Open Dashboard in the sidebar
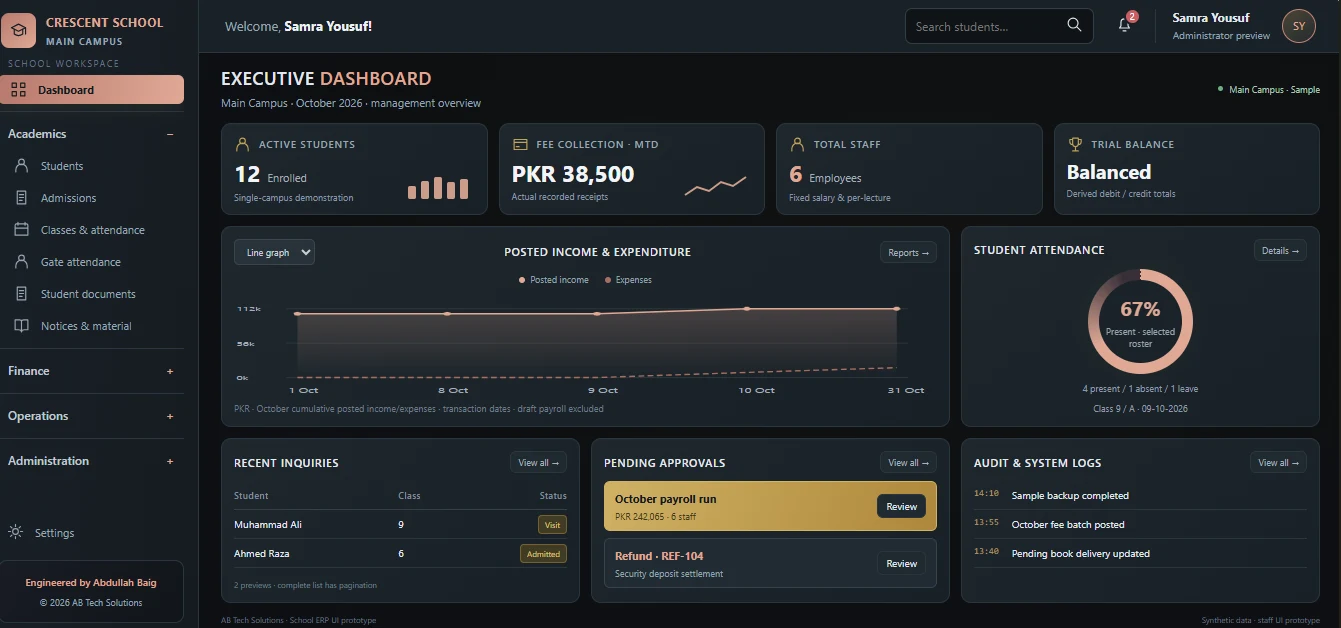The image size is (1341, 628). tap(92, 90)
